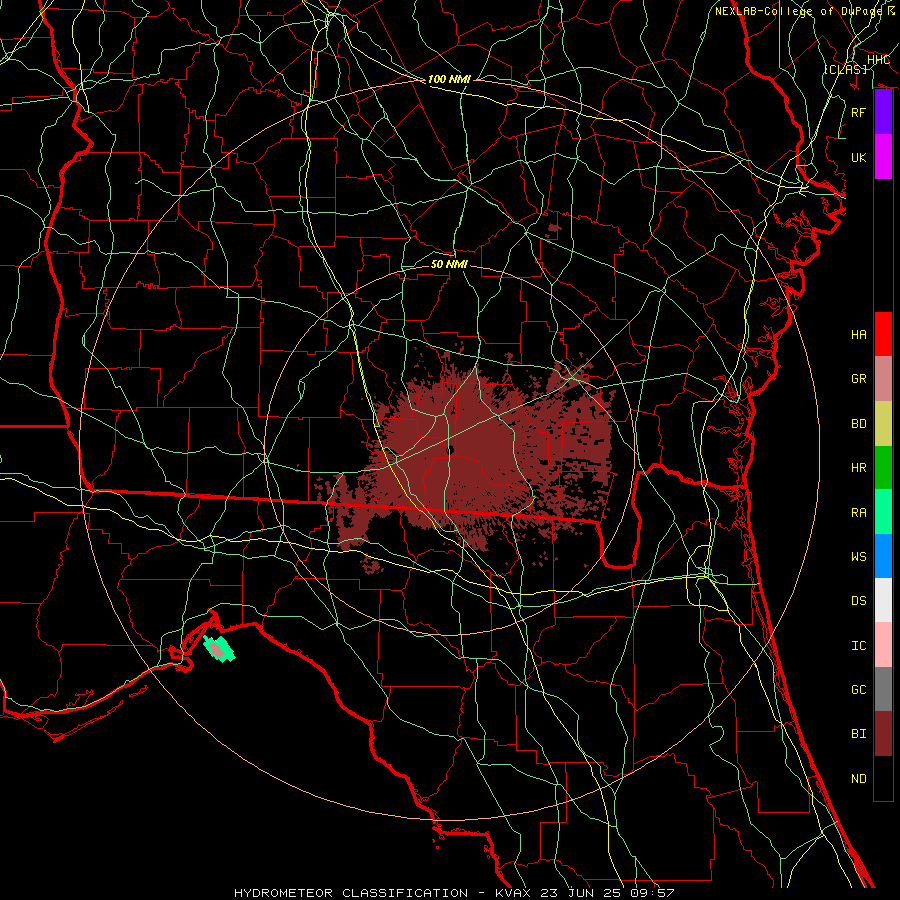The image size is (900, 900).
Task: Click the WS blue legend swatch
Action: [883, 556]
